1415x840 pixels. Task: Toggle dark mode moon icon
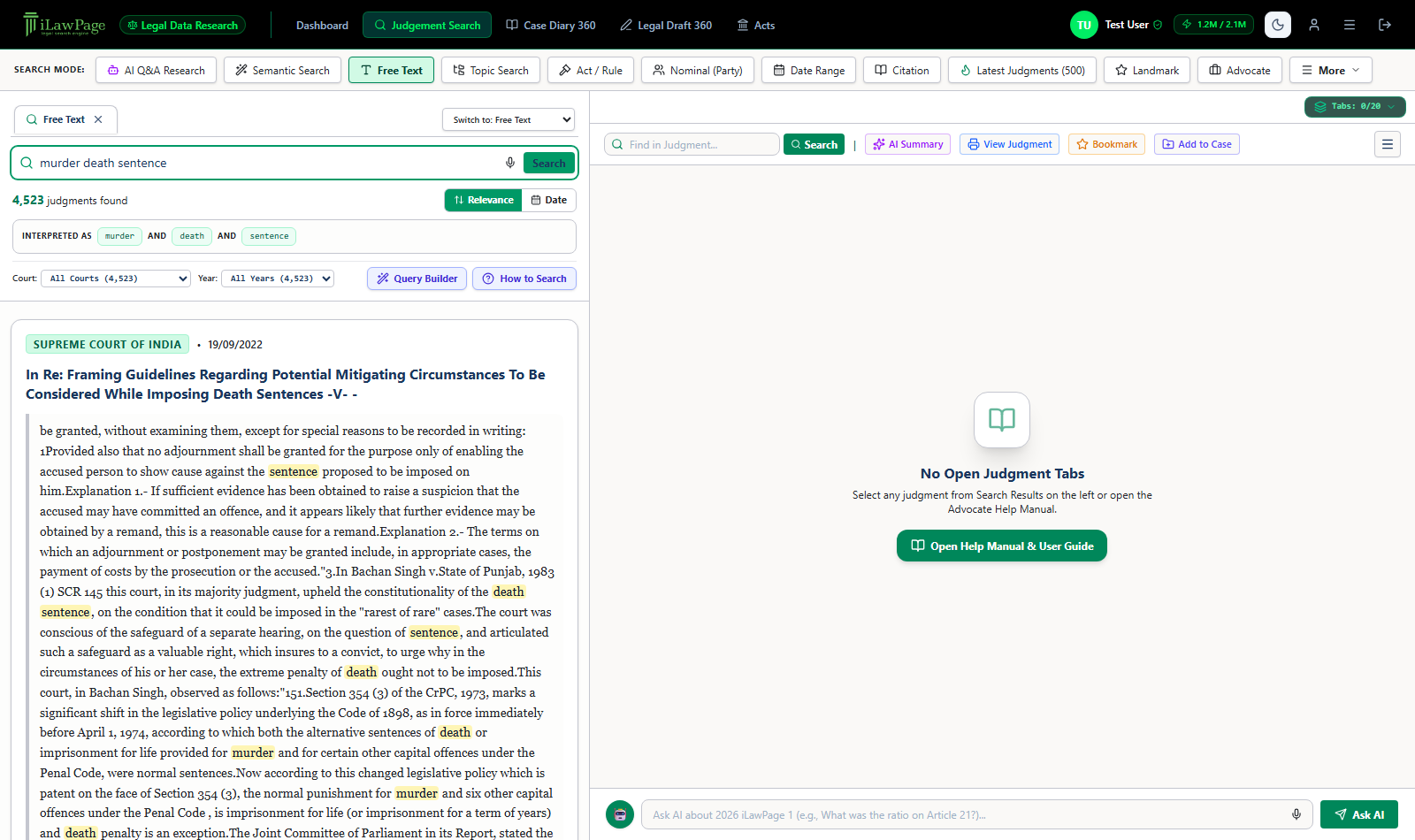tap(1278, 25)
